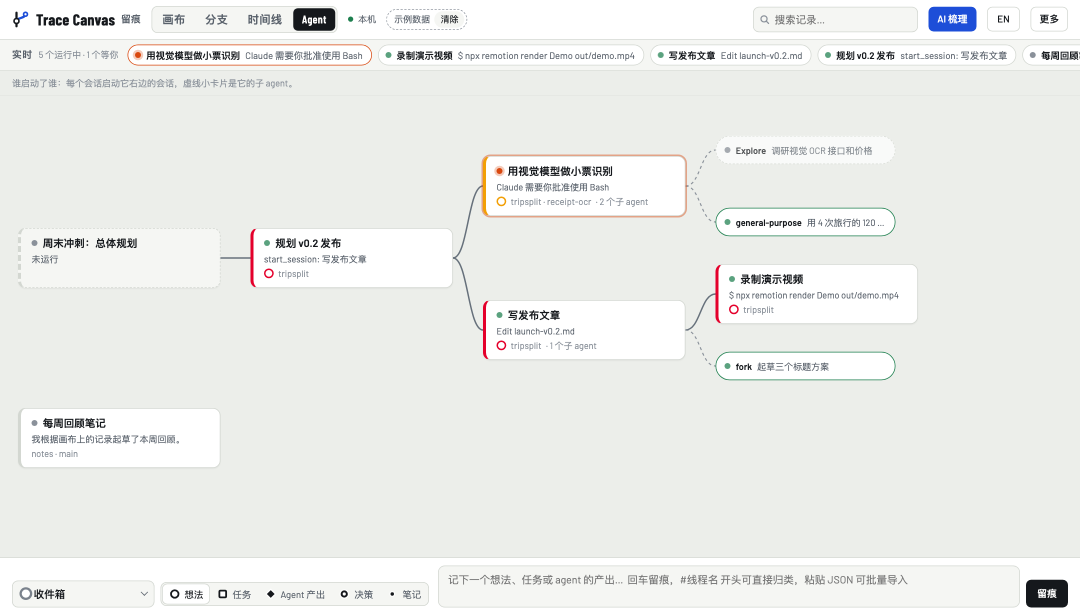Open the 每周回顾笔记 session card
This screenshot has width=1080, height=615.
click(x=120, y=438)
